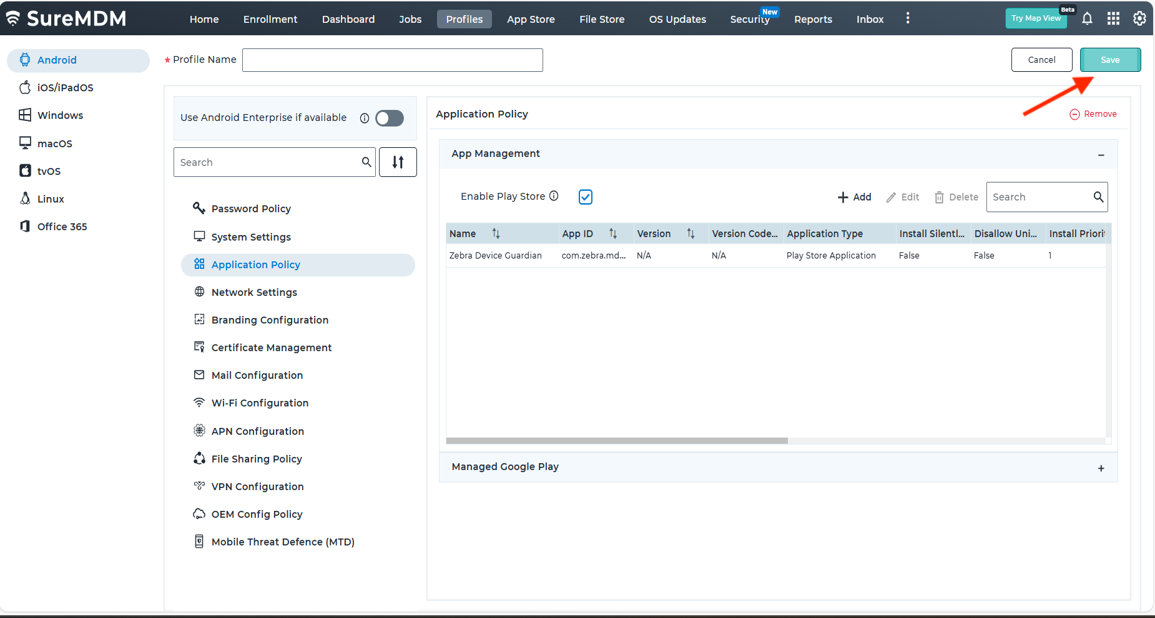Toggle Use Android Enterprise if available
The height and width of the screenshot is (618, 1155).
coord(390,118)
